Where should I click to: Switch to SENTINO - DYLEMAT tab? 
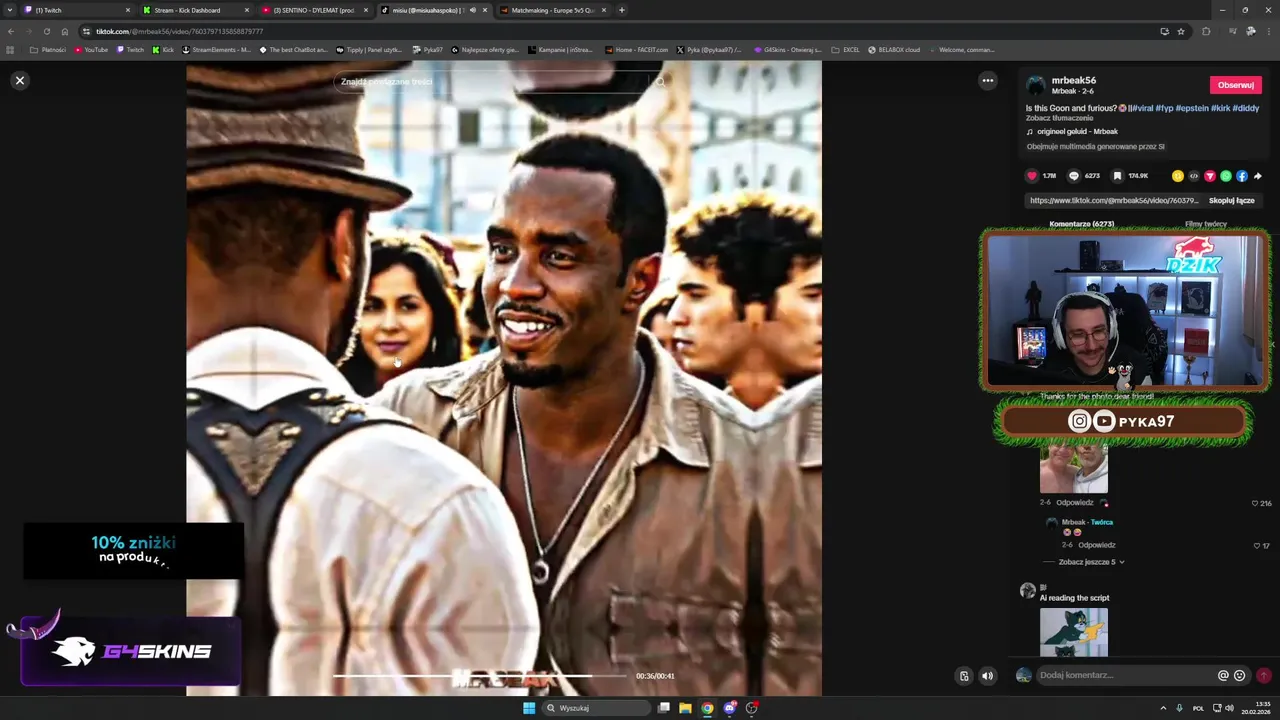[x=314, y=10]
